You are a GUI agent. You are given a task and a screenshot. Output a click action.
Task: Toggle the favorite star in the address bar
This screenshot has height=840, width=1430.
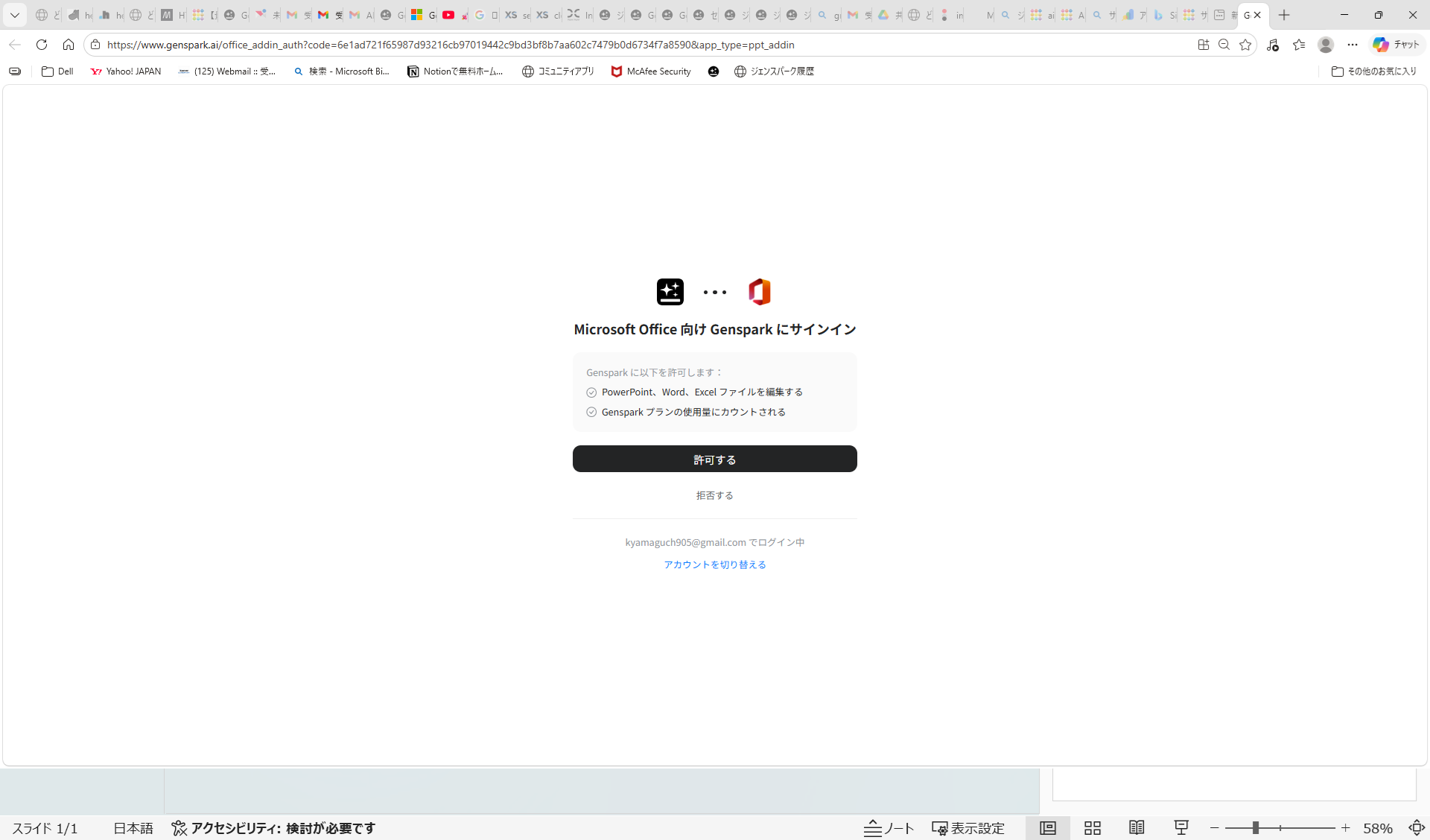click(x=1246, y=45)
